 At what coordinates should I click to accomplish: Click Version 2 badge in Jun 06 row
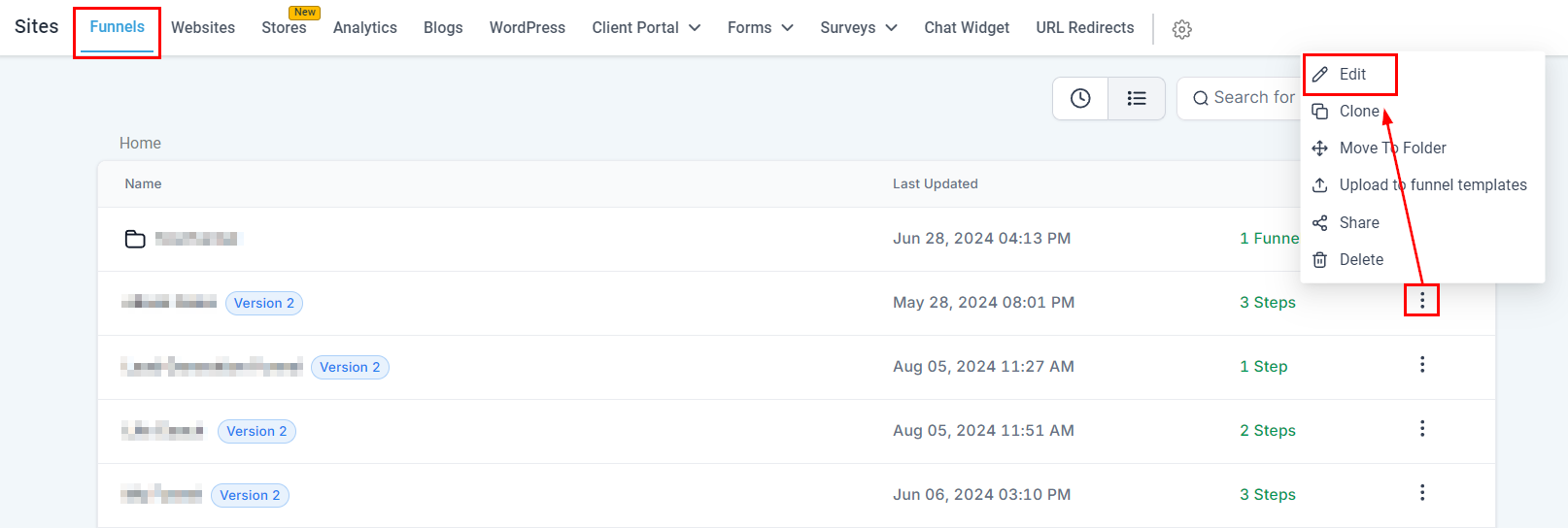click(x=250, y=495)
